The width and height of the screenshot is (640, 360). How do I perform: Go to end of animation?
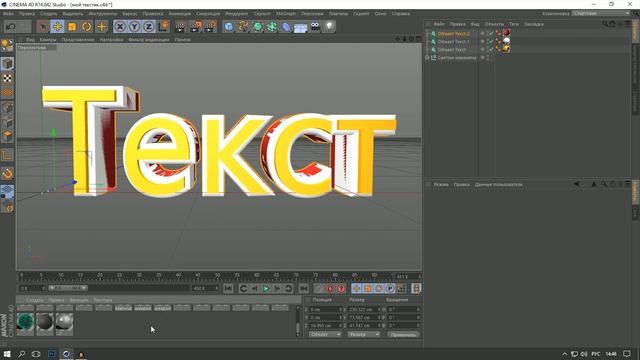click(x=303, y=289)
